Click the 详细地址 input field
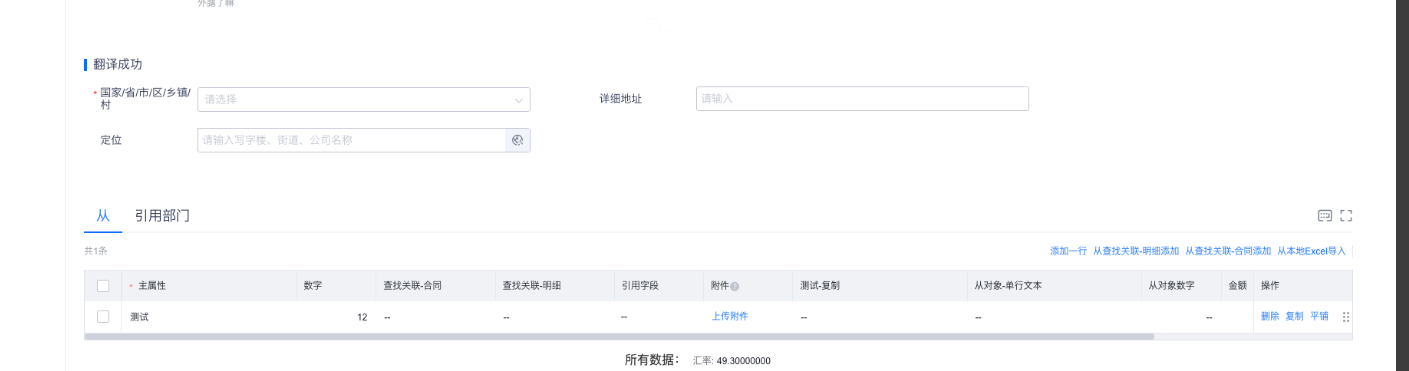1409x371 pixels. (862, 99)
